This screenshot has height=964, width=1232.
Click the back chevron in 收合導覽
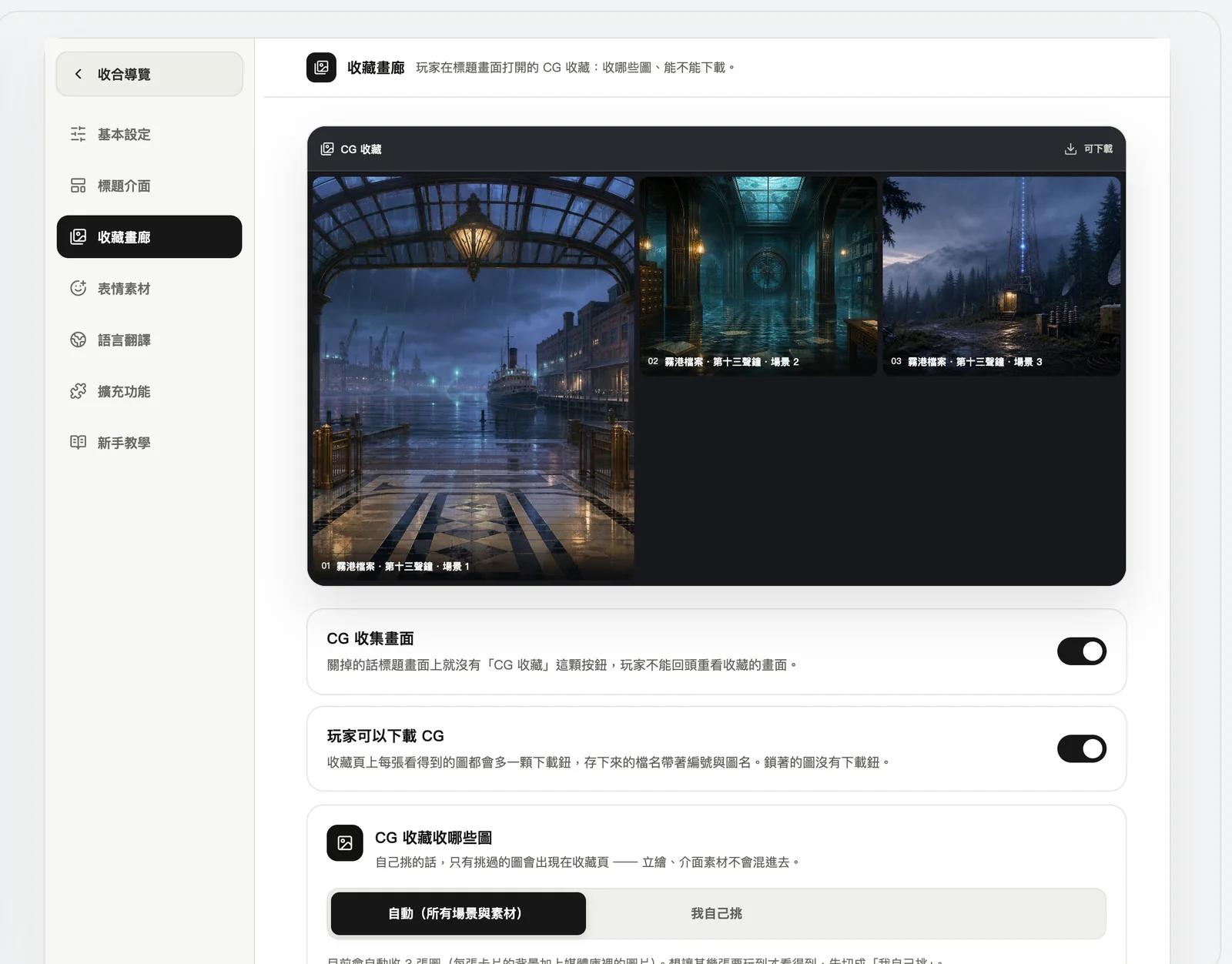(78, 74)
